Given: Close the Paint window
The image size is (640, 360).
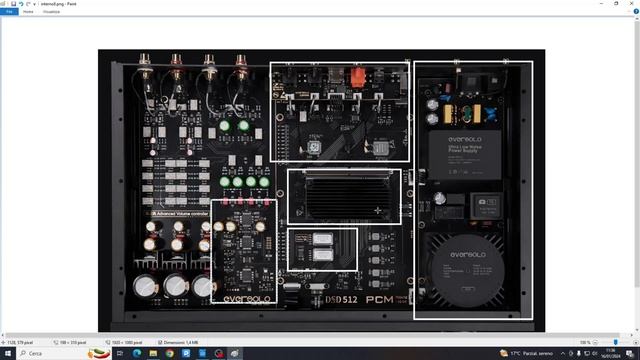Looking at the screenshot, I should coord(631,4).
